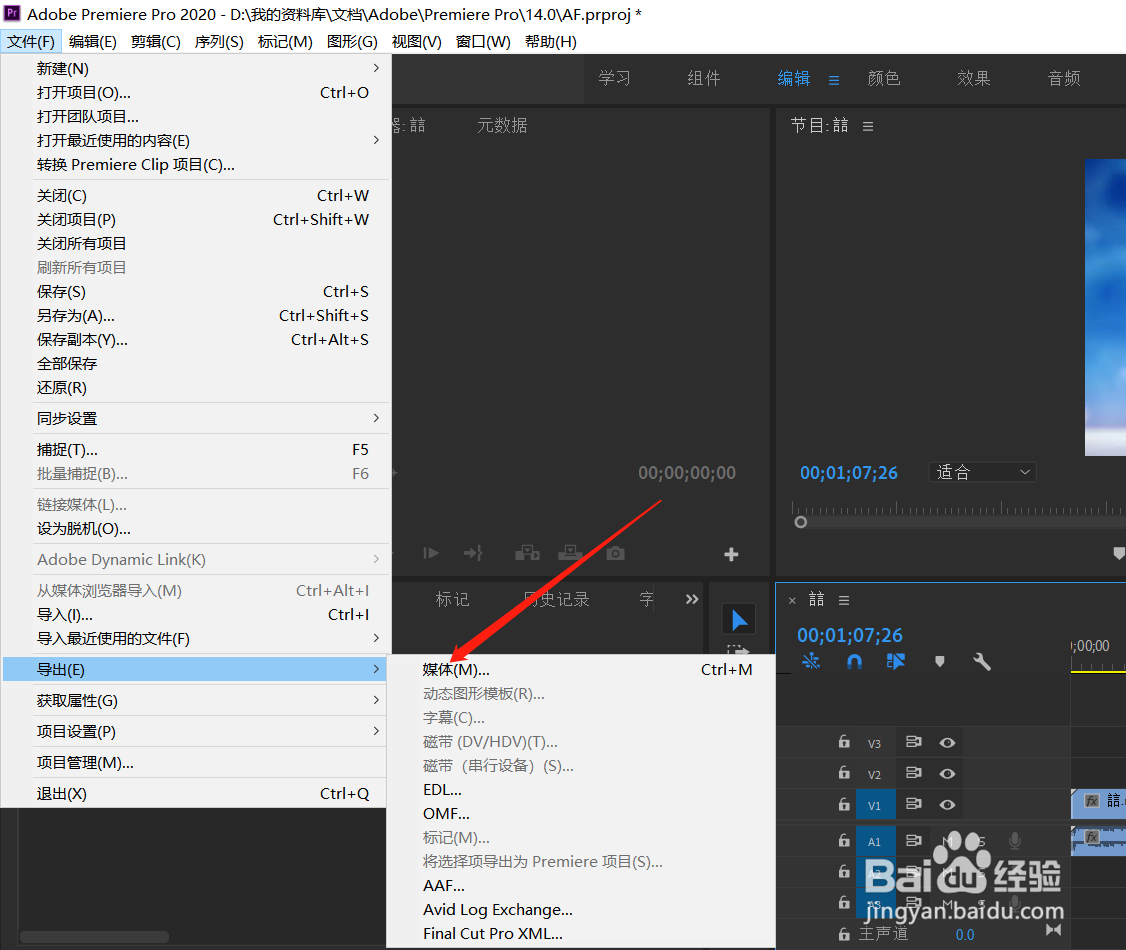Screen dimensions: 1126x950
Task: Hide V1 track output eye
Action: point(947,804)
